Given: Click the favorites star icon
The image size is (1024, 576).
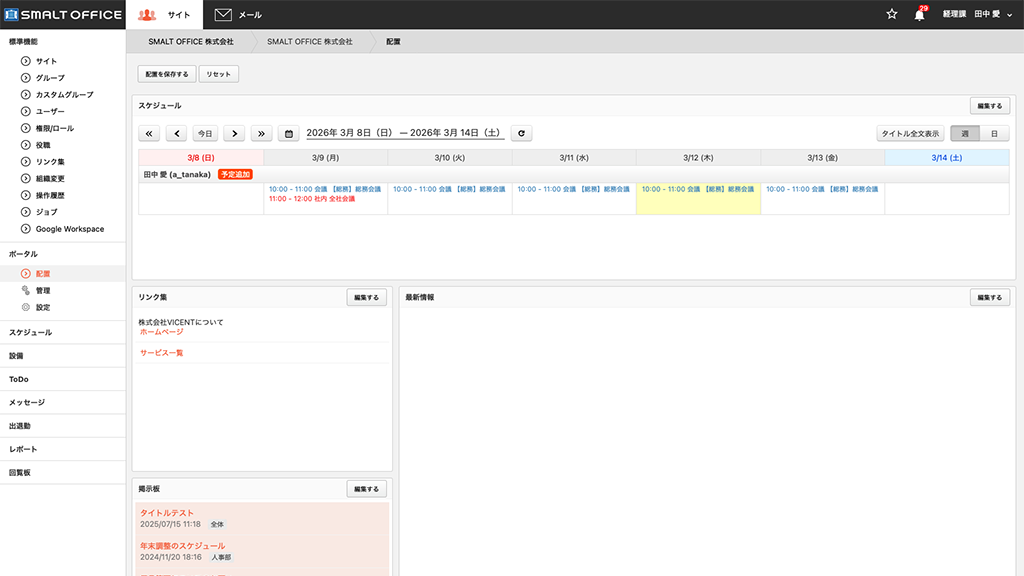Looking at the screenshot, I should 892,14.
